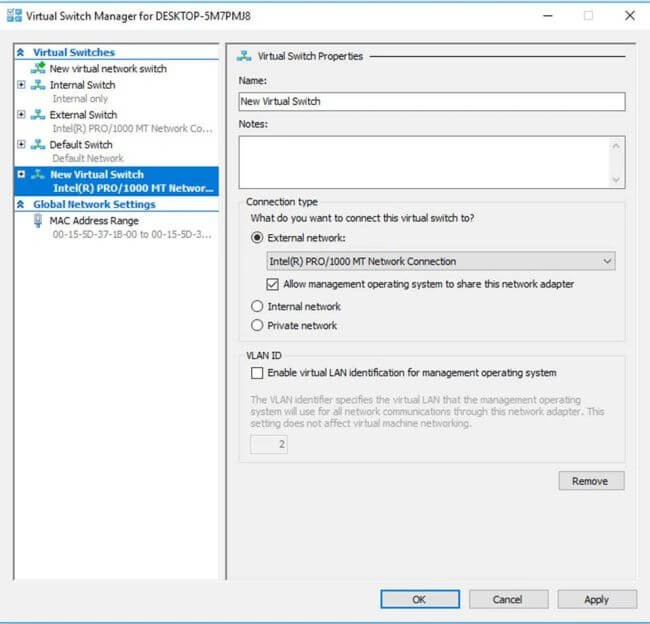Click the Cancel button
Screen dimensions: 650x624
click(509, 599)
